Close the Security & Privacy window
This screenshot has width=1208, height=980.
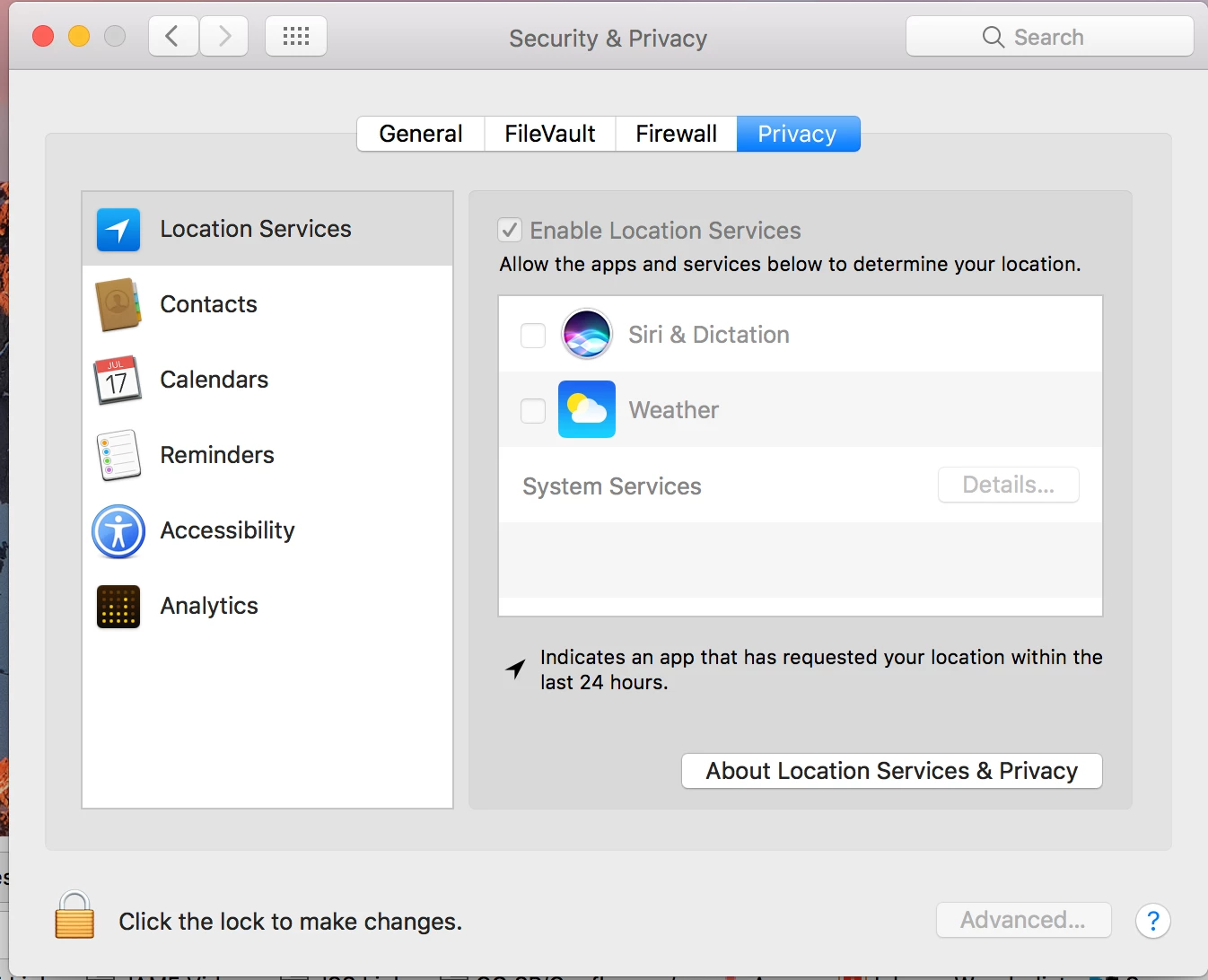point(43,36)
